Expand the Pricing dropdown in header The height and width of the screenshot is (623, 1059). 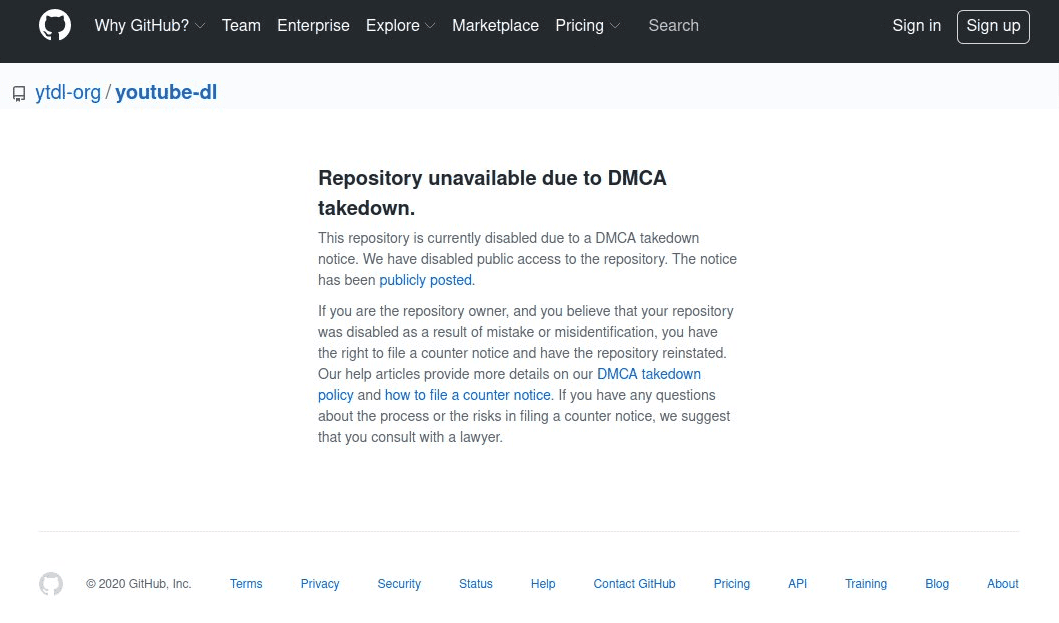587,26
